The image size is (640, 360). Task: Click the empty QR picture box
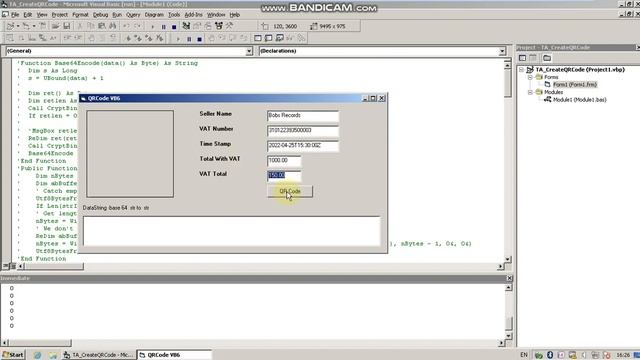pos(130,154)
